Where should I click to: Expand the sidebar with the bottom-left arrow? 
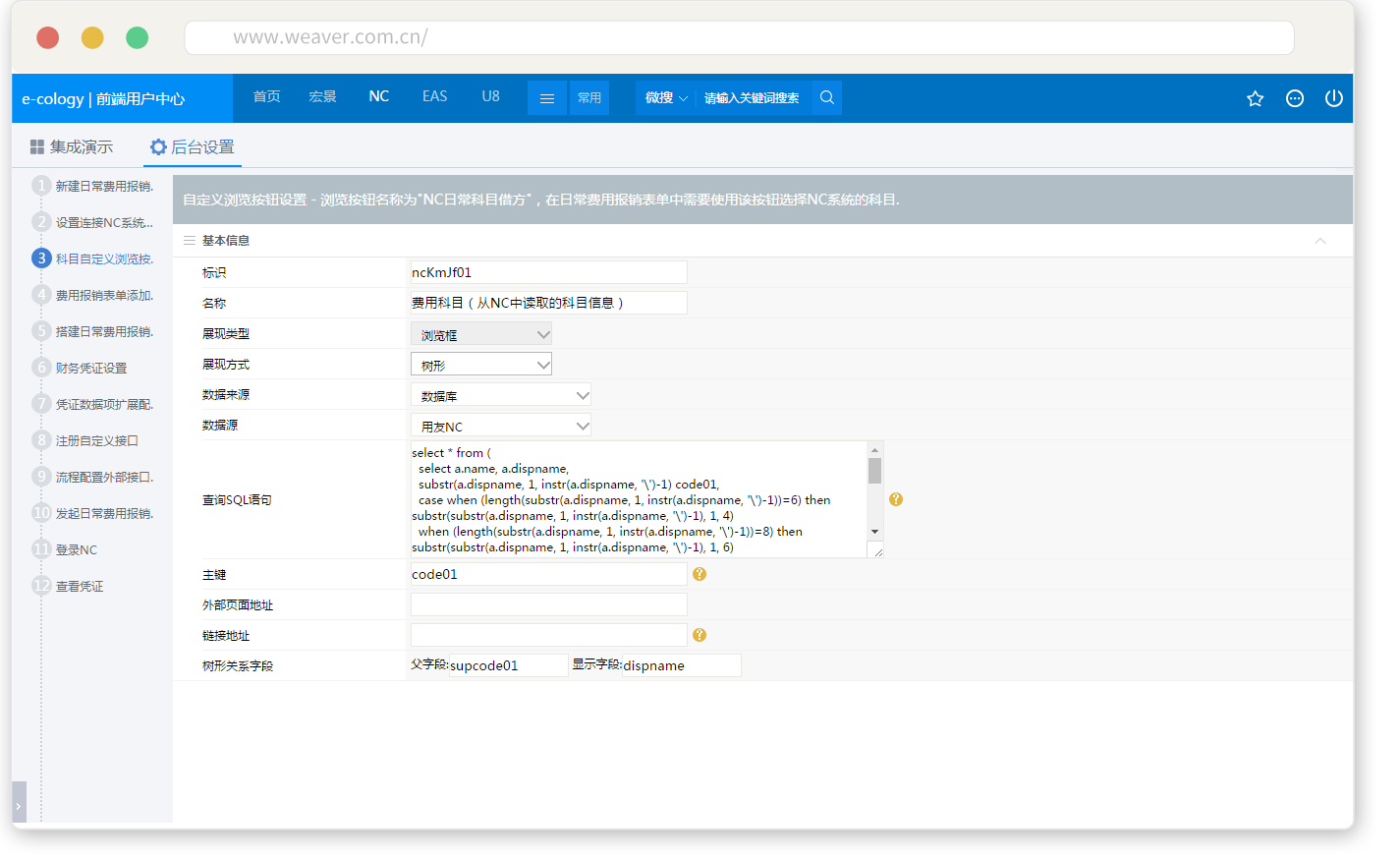tap(19, 805)
